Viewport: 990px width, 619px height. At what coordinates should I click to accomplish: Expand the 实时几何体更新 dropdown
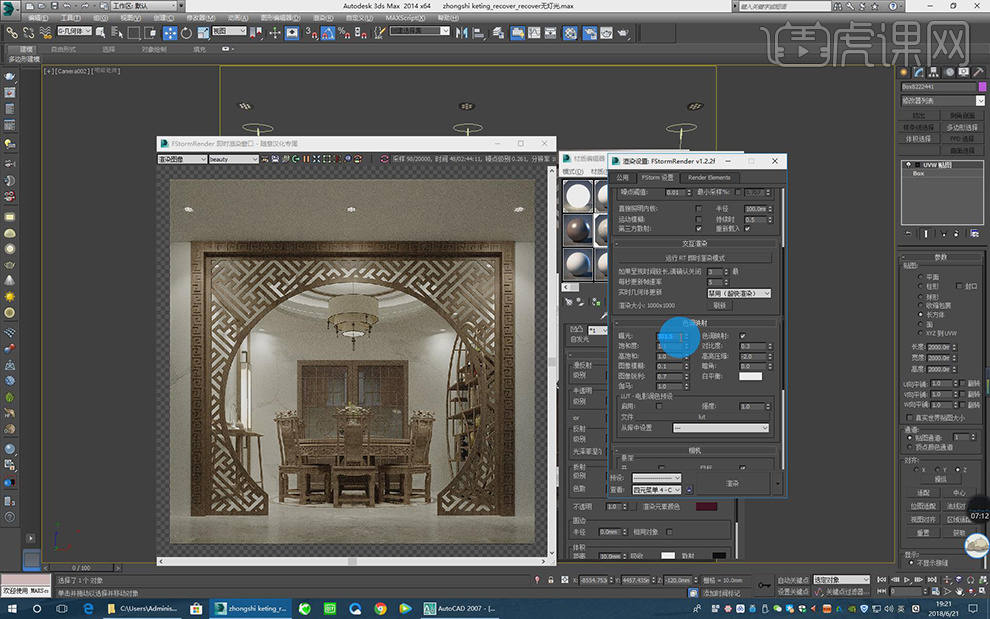pos(739,294)
